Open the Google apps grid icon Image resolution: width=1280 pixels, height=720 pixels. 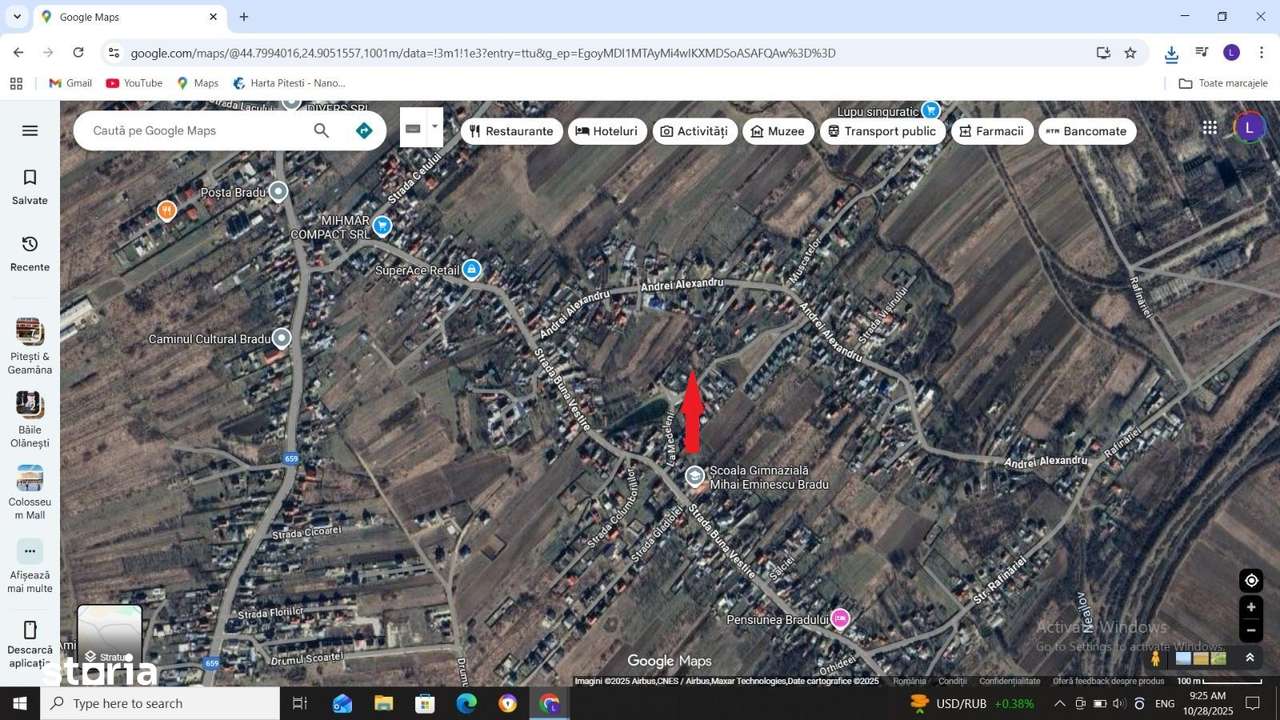coord(1209,127)
